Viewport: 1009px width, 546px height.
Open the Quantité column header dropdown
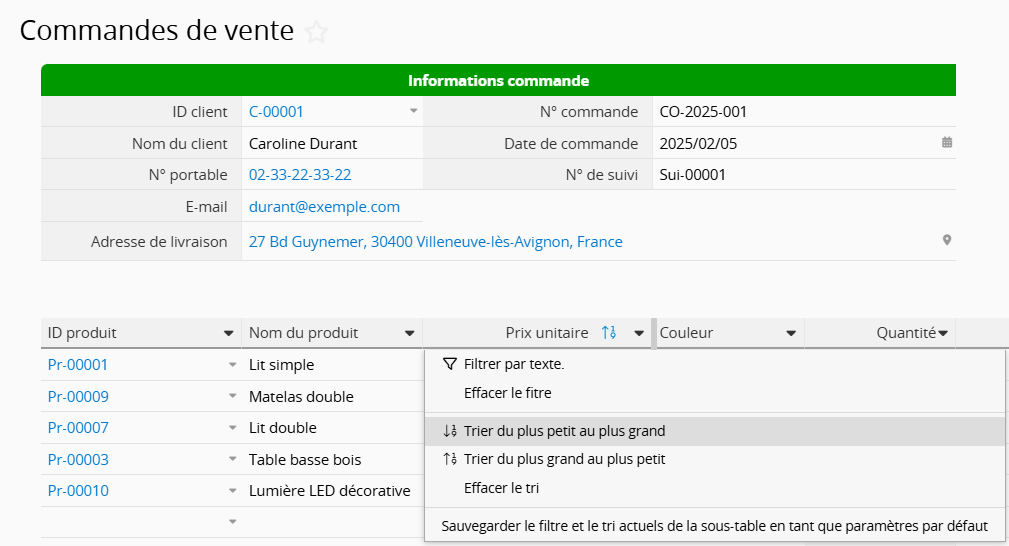click(x=942, y=333)
